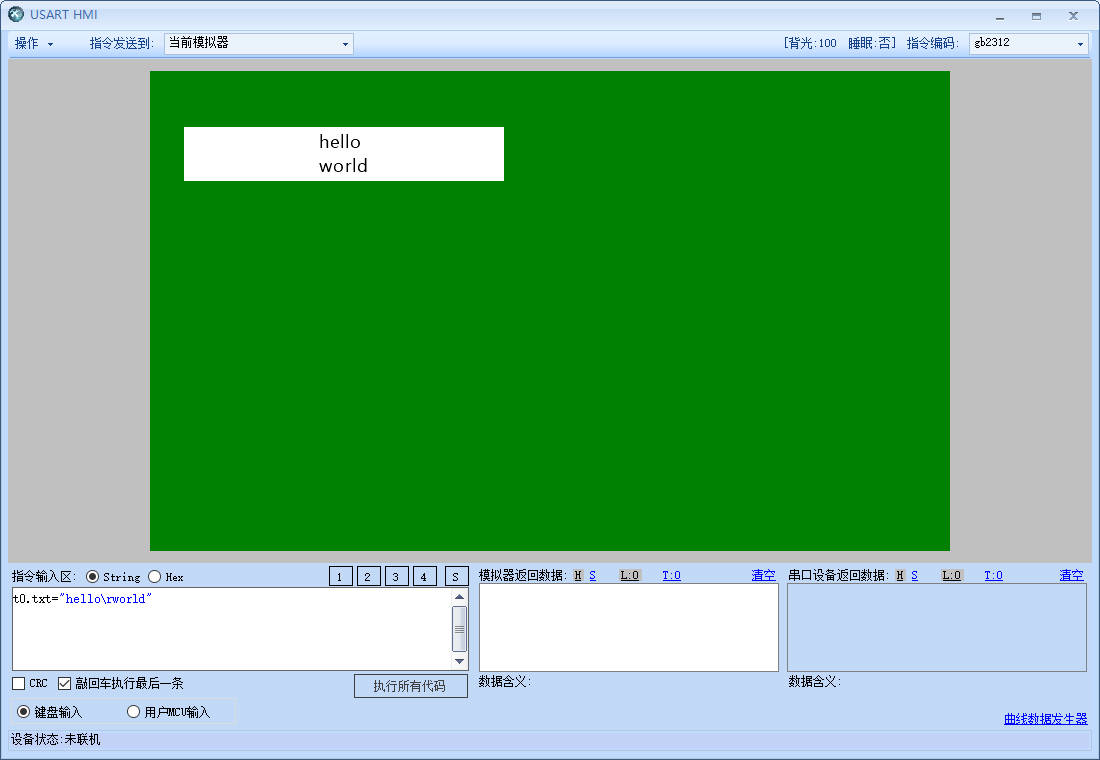The image size is (1100, 760).
Task: Click the hello world text box on simulator
Action: pos(343,154)
